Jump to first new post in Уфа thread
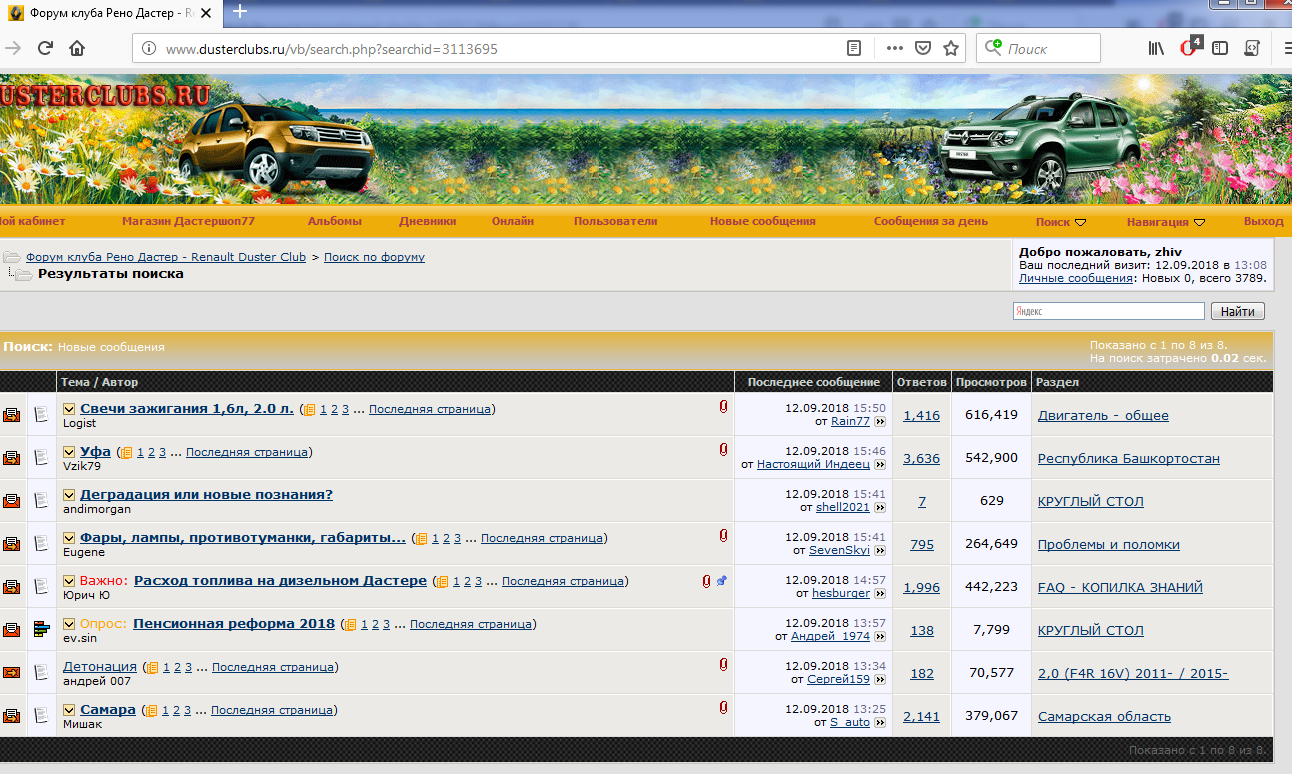 (x=69, y=452)
